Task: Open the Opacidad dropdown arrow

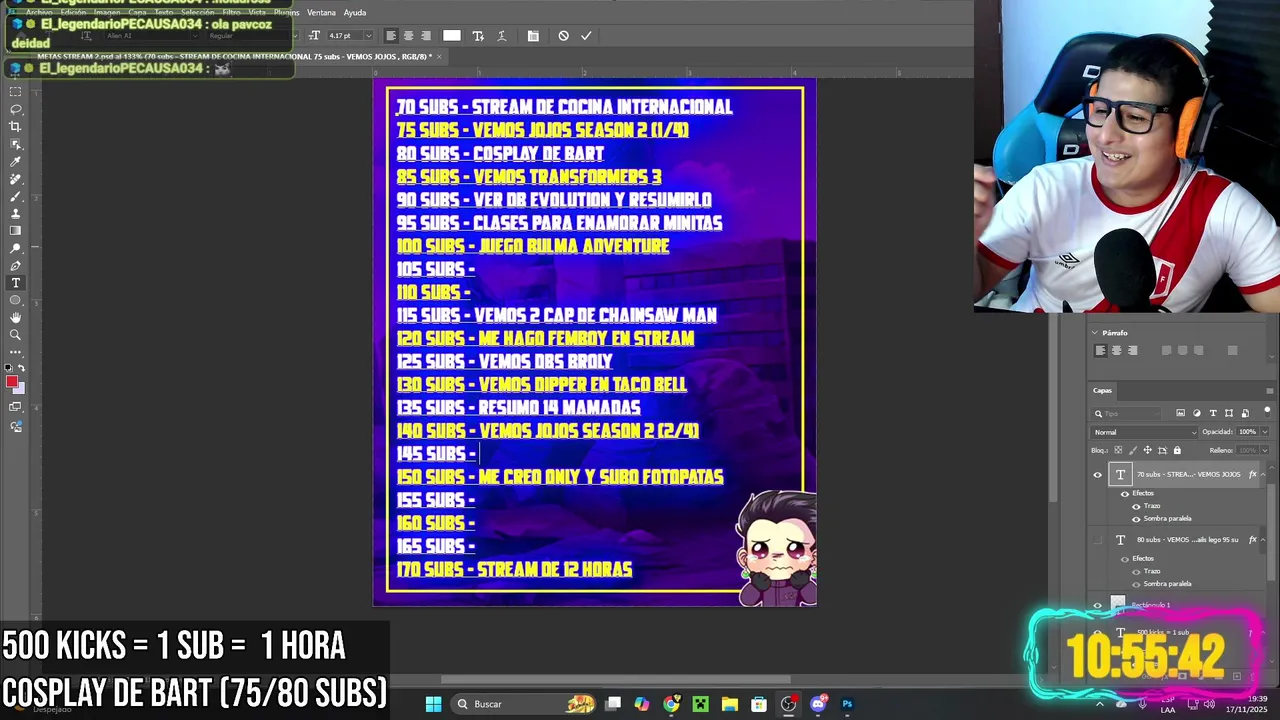Action: point(1264,432)
